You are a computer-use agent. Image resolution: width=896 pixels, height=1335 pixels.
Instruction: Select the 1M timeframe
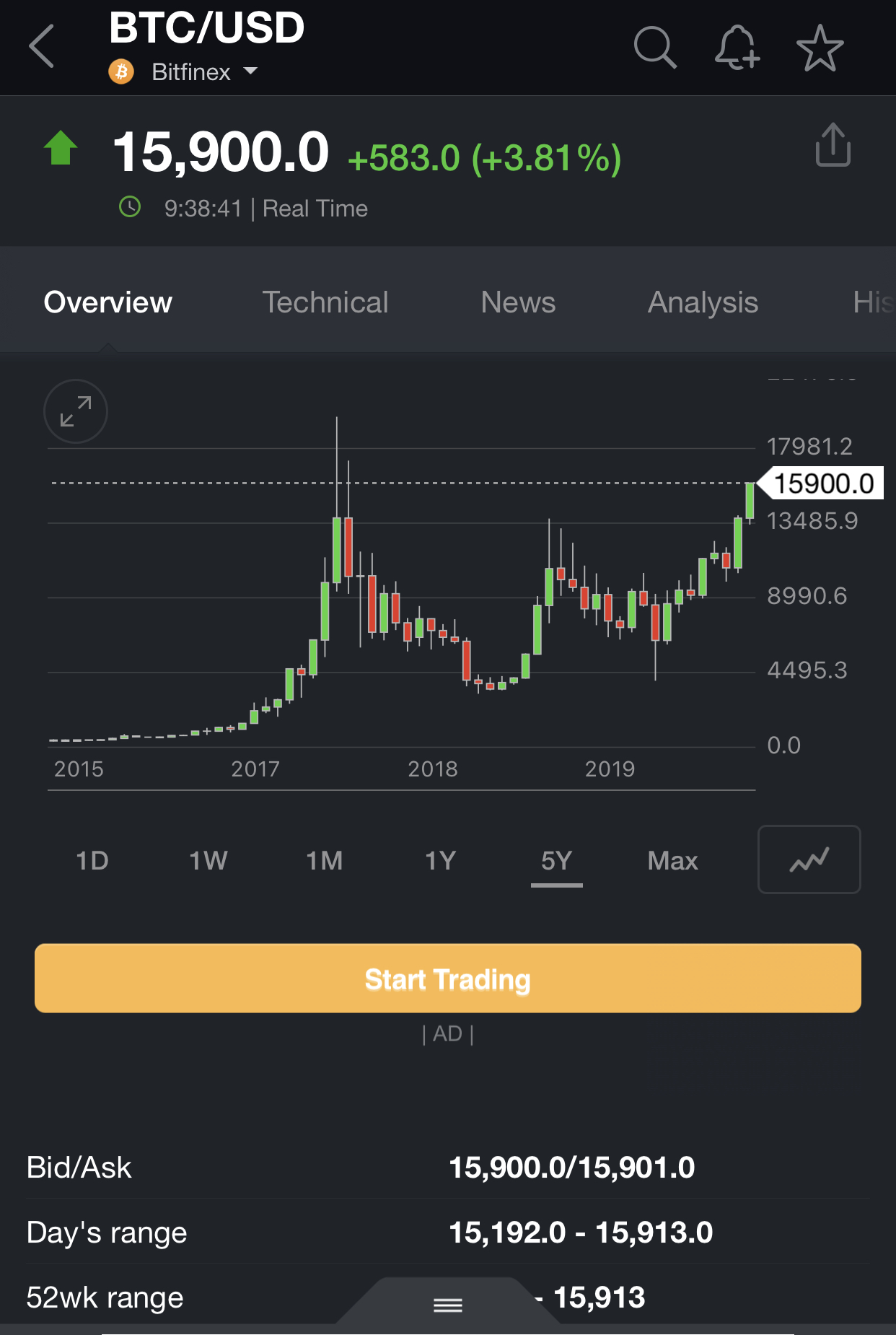tap(325, 860)
